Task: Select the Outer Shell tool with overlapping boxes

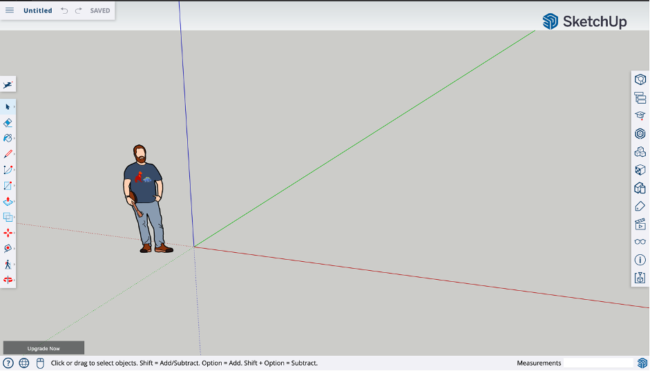Action: click(7, 217)
